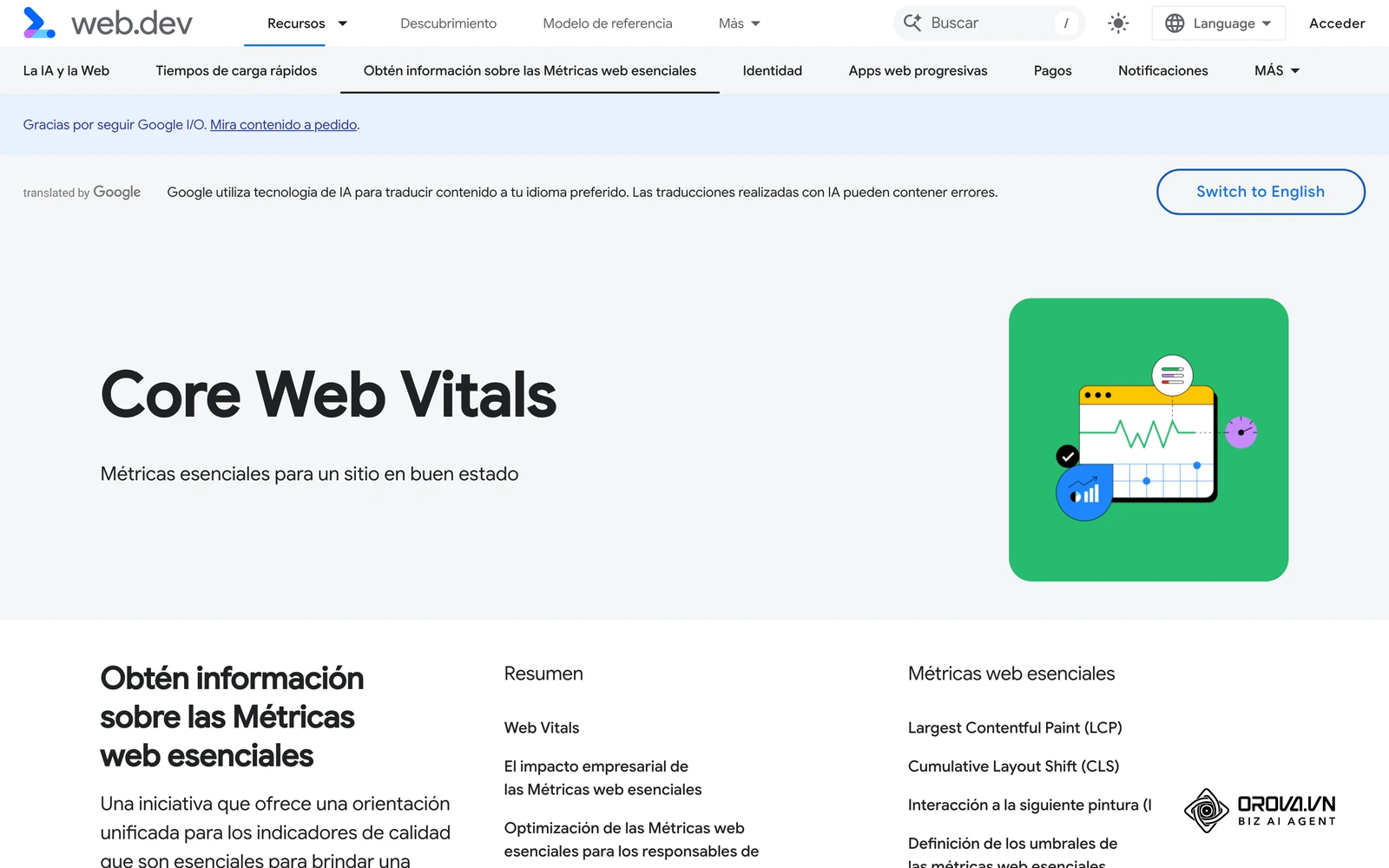Click the translated by Google label
Screen dimensions: 1389x868
[x=82, y=192]
